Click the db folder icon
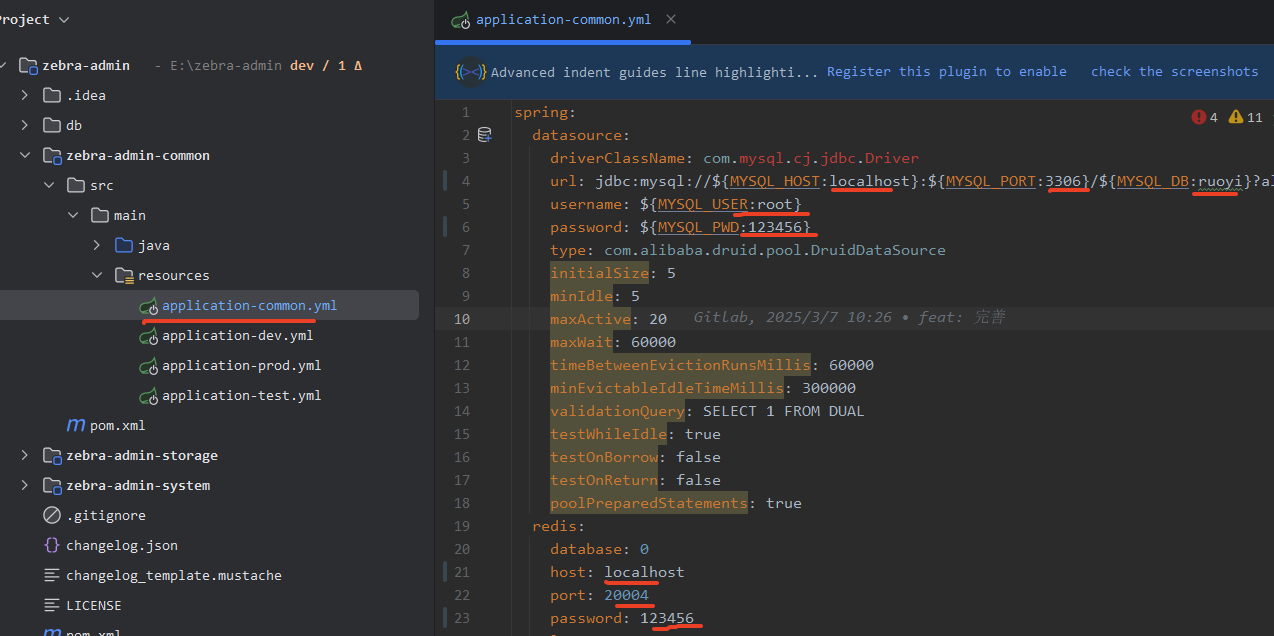 (x=52, y=125)
